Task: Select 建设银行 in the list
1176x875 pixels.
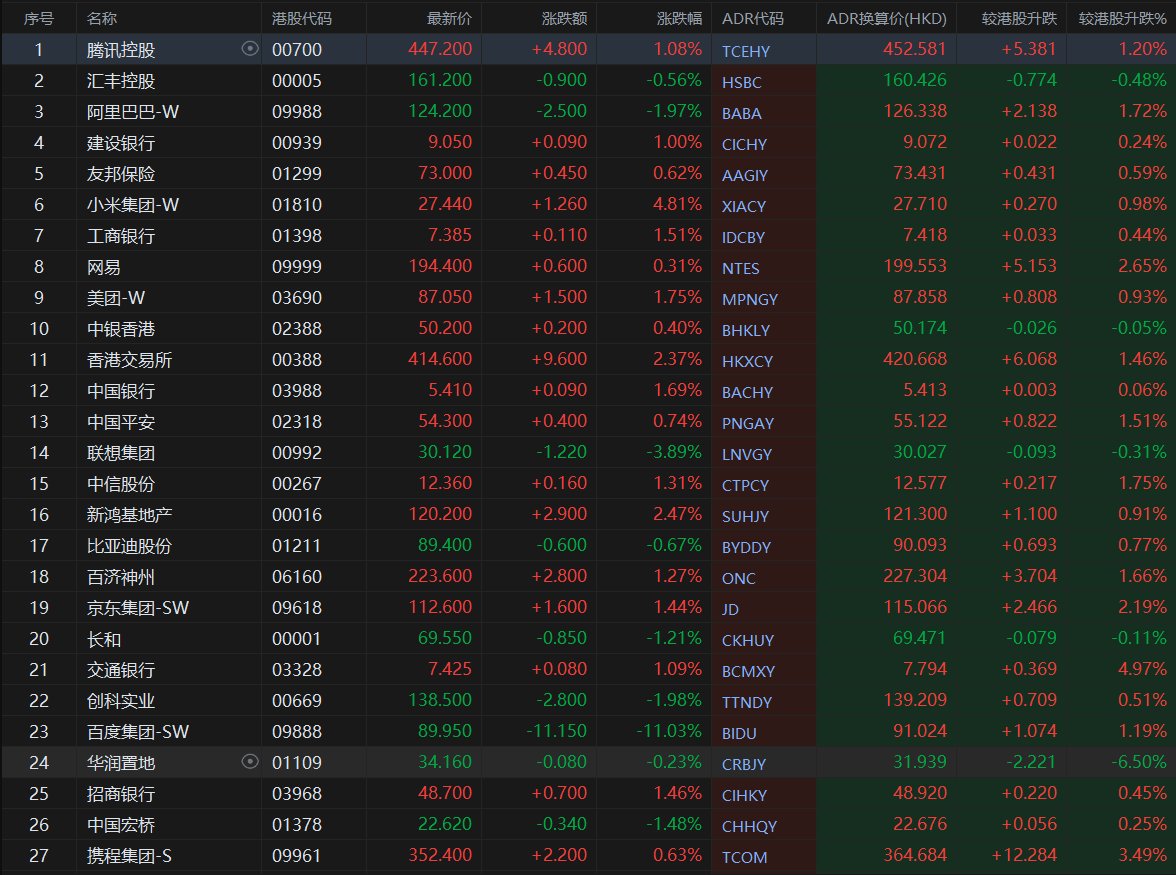Action: (x=121, y=143)
